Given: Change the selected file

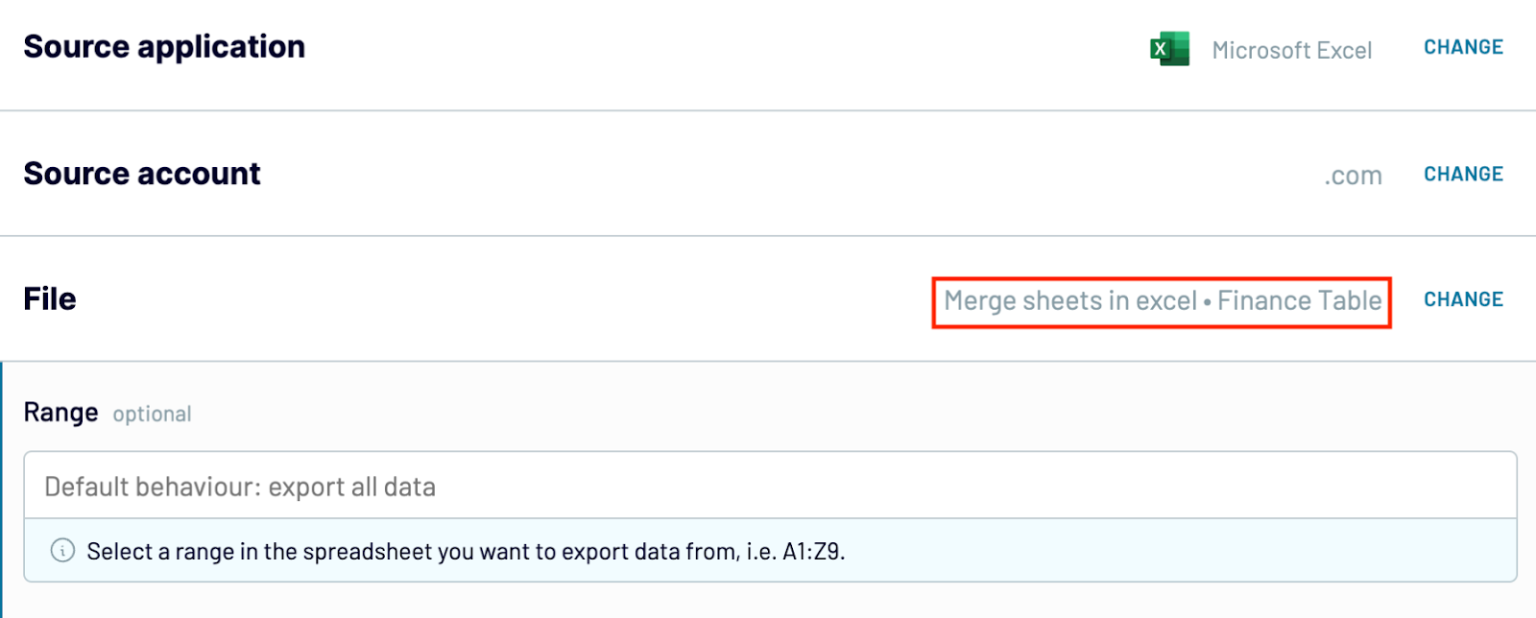Looking at the screenshot, I should [1463, 299].
